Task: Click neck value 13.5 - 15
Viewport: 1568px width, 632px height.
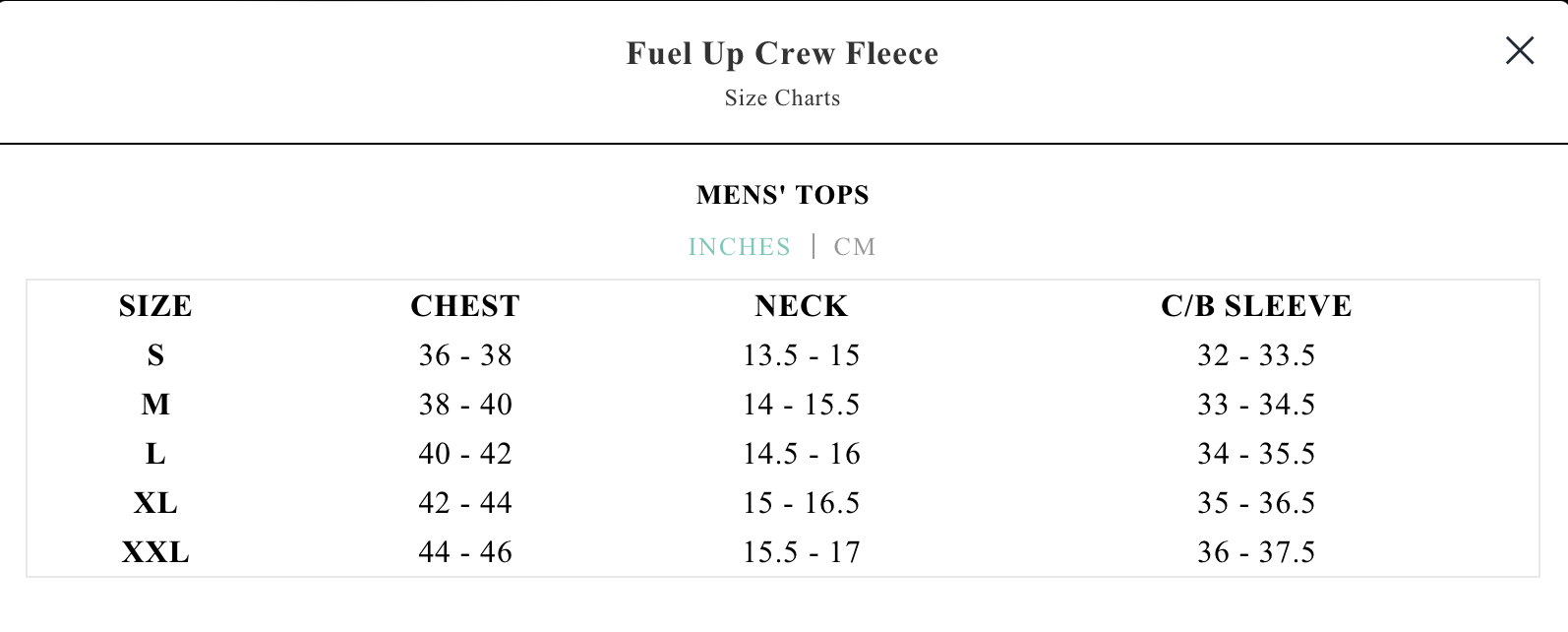Action: 801,355
